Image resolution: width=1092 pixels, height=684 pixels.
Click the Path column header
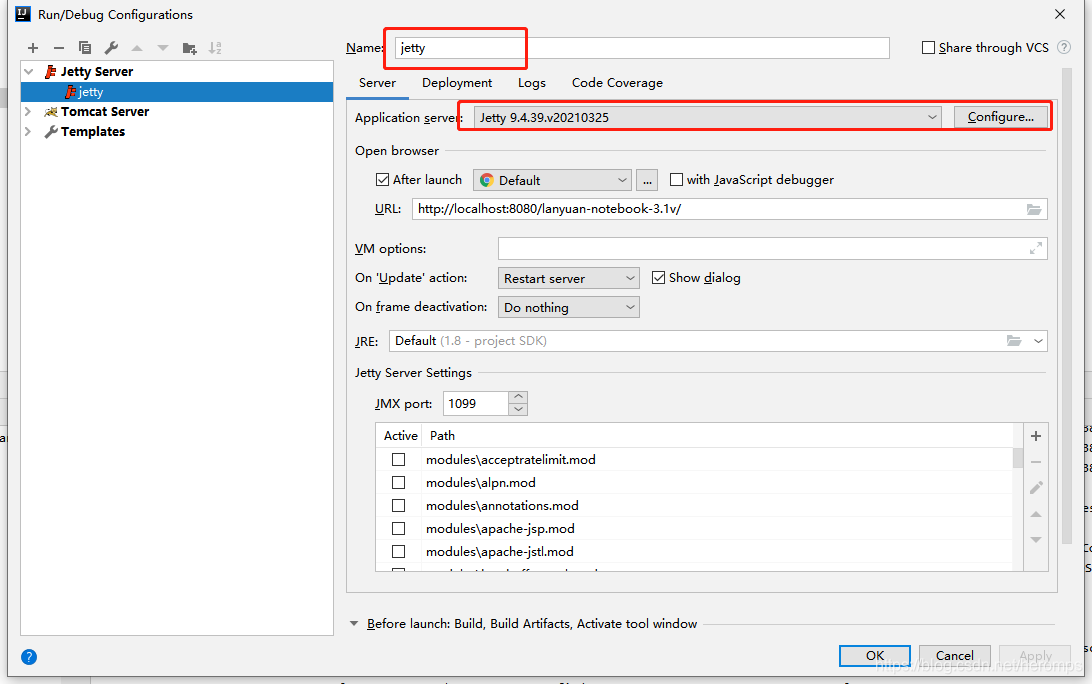coord(442,436)
